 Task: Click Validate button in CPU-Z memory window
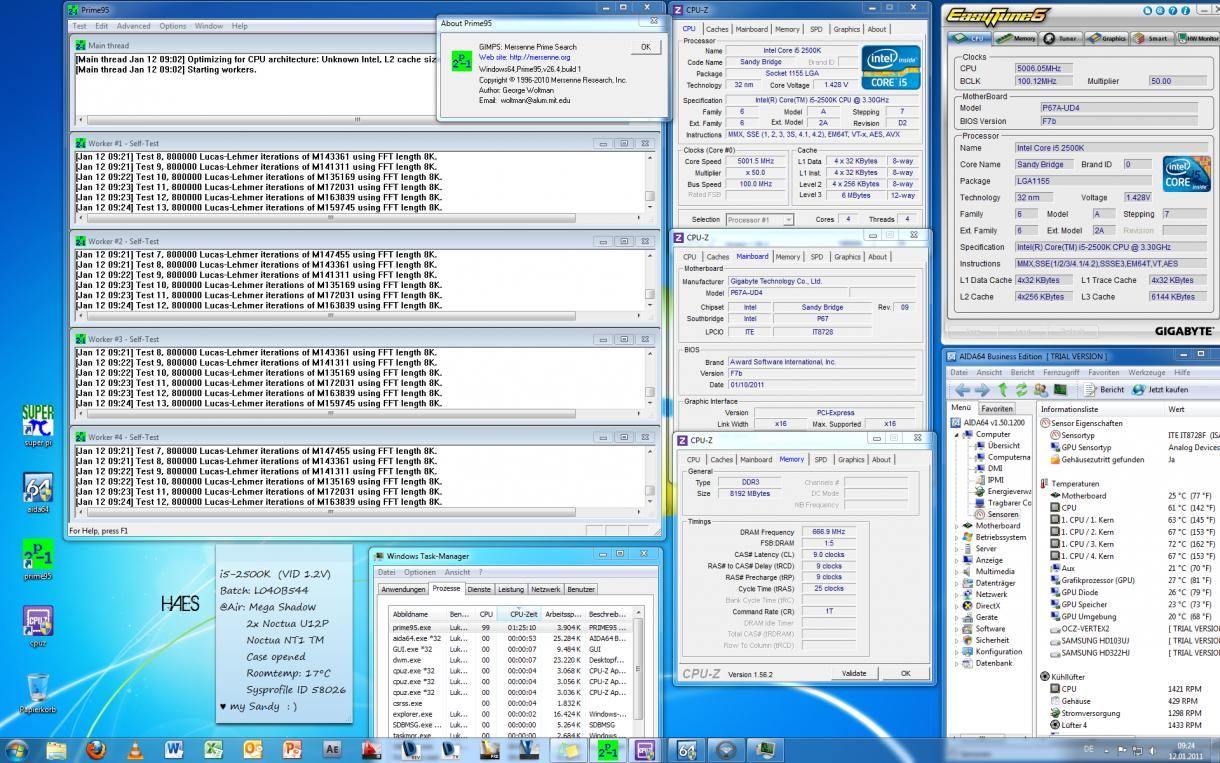[854, 673]
